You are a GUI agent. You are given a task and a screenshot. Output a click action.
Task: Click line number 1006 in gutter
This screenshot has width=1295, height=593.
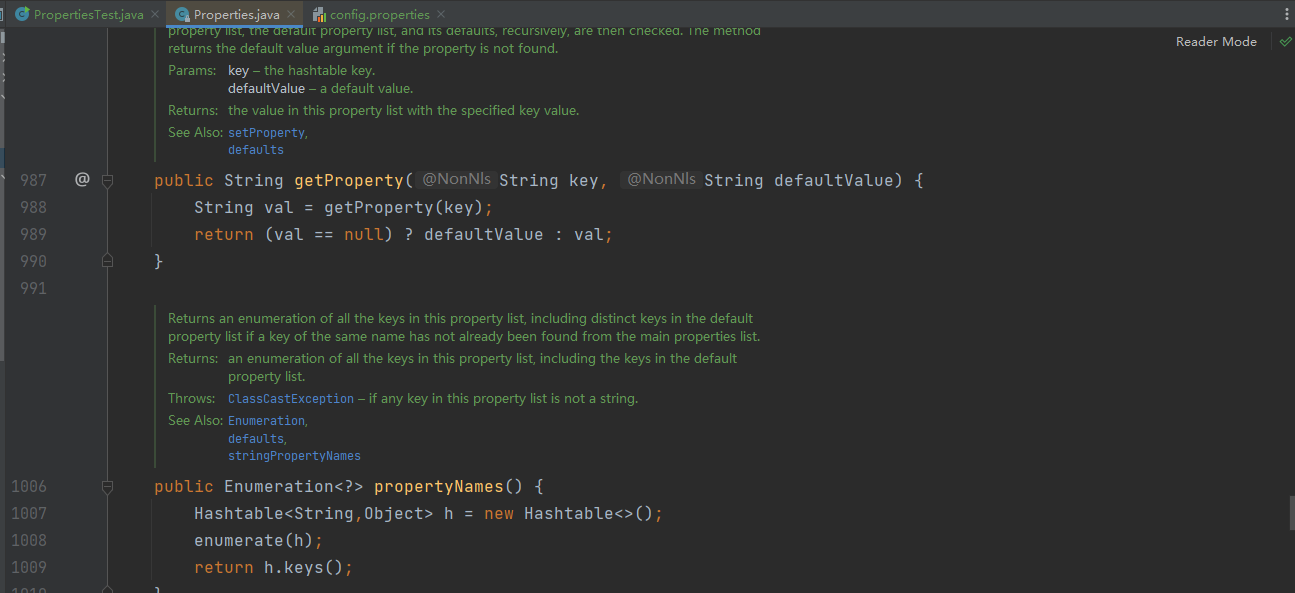pyautogui.click(x=29, y=487)
